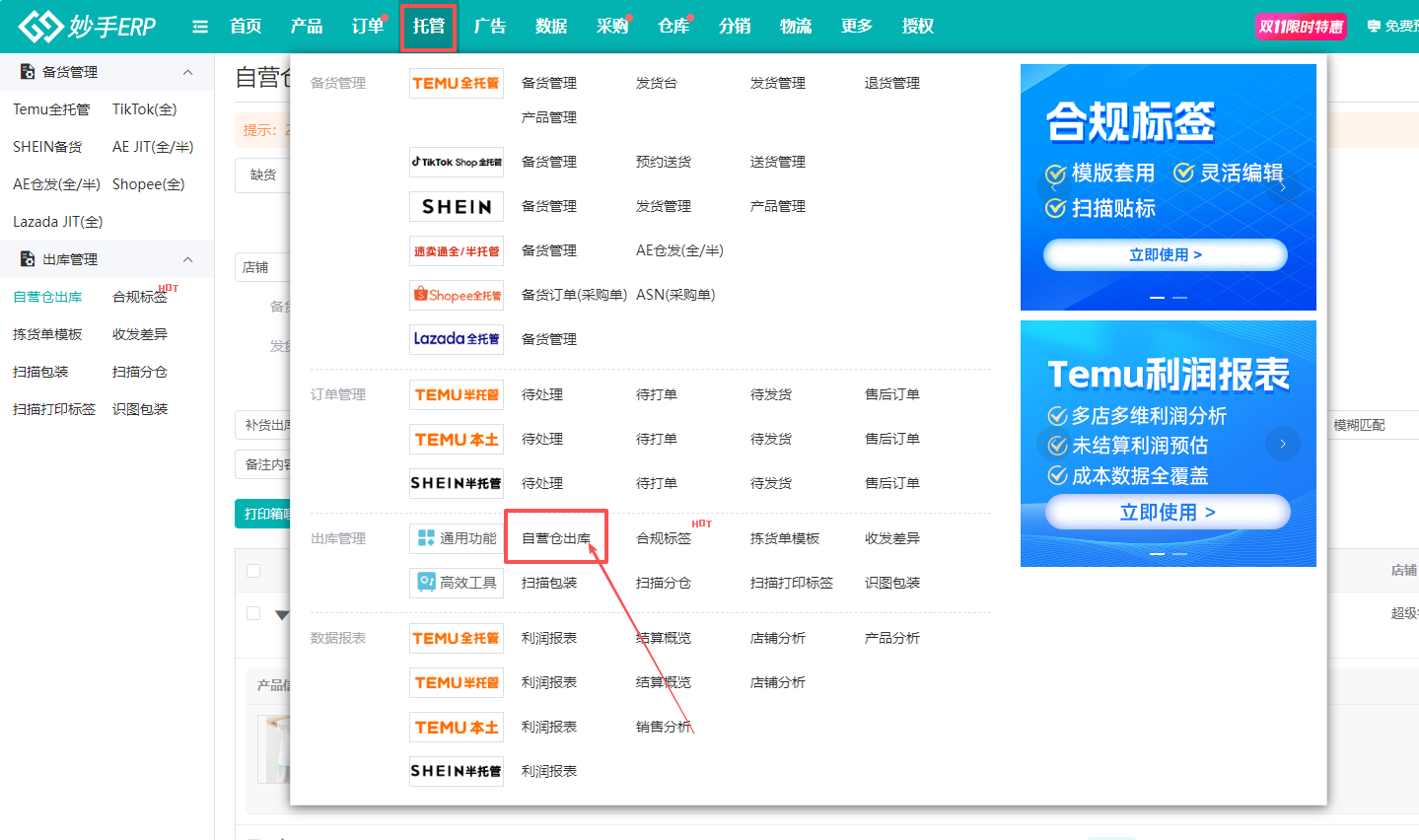
Task: Open the 托管 top menu
Action: coord(428,27)
